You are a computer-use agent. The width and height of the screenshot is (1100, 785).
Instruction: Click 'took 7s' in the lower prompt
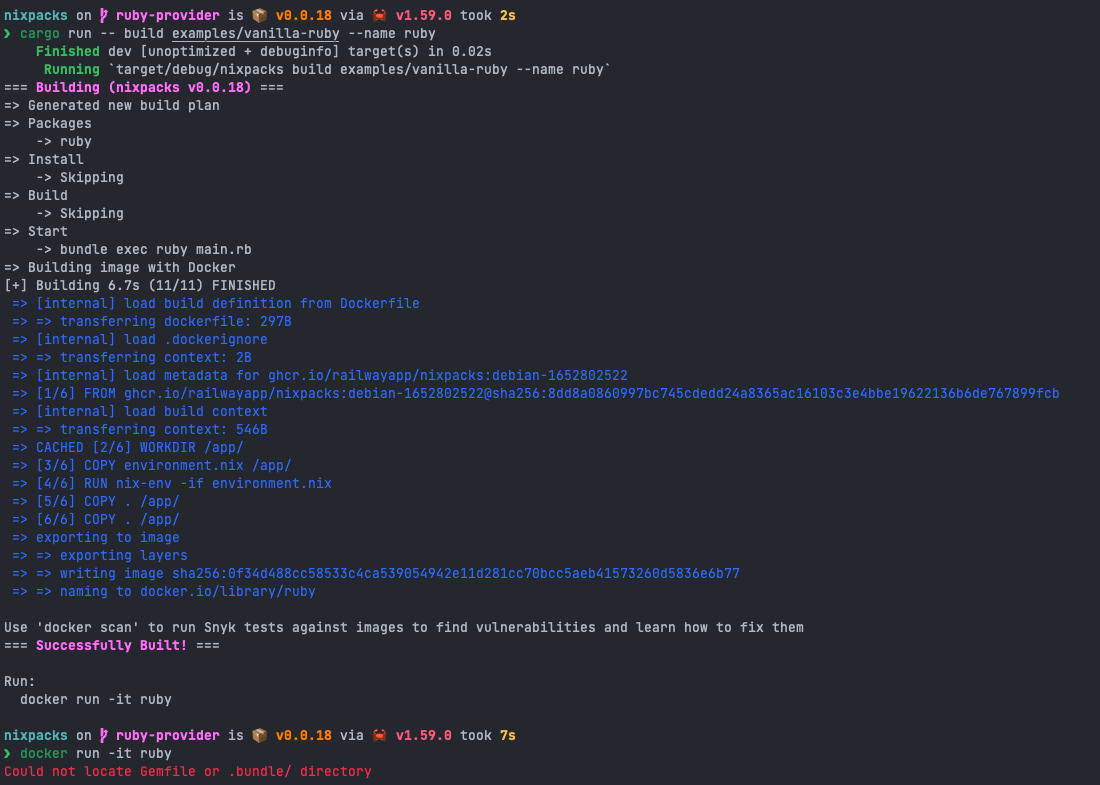click(x=488, y=735)
